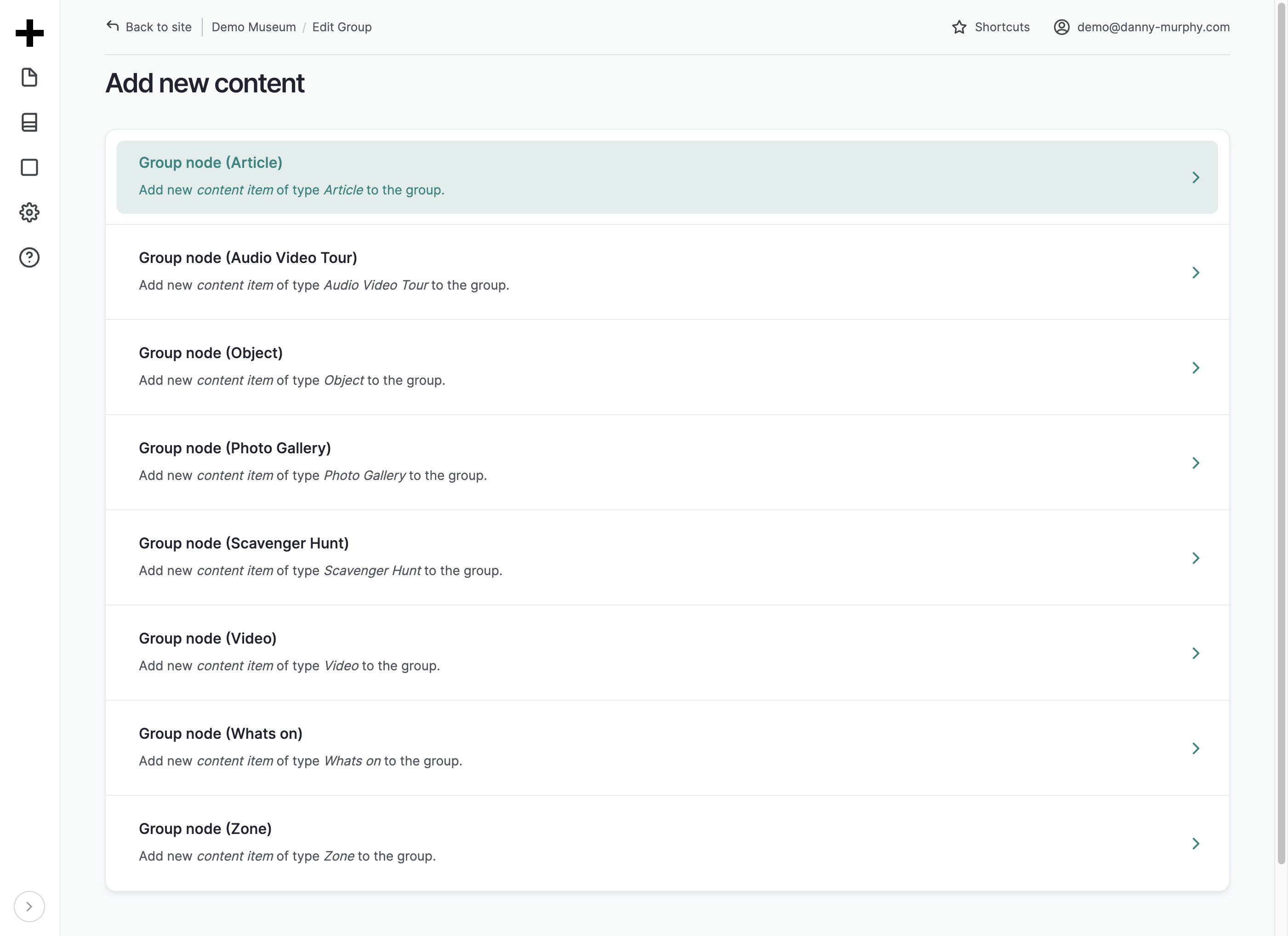Open the stacked book icon in sidebar

(x=29, y=122)
